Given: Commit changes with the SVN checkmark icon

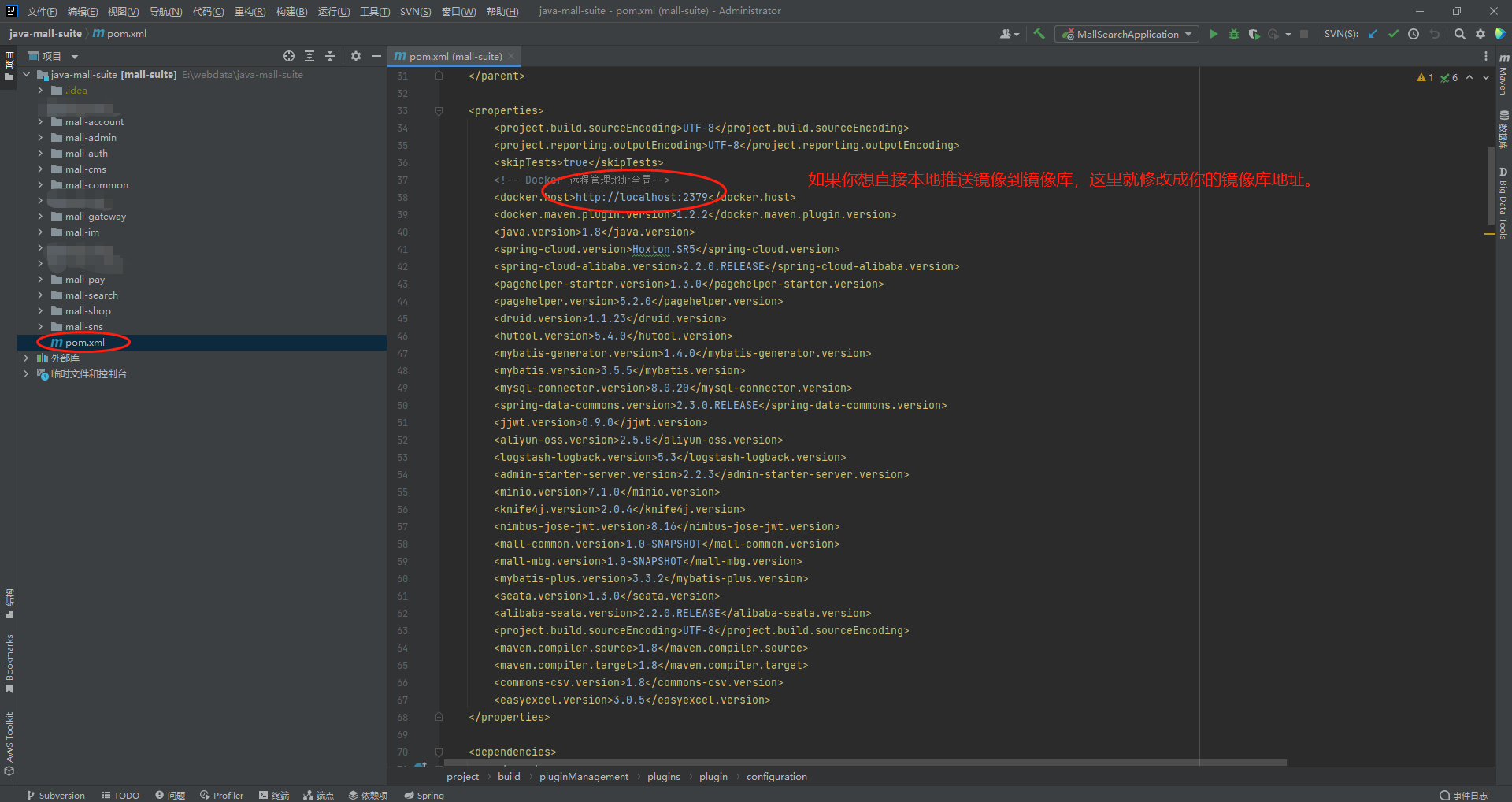Looking at the screenshot, I should 1393,34.
